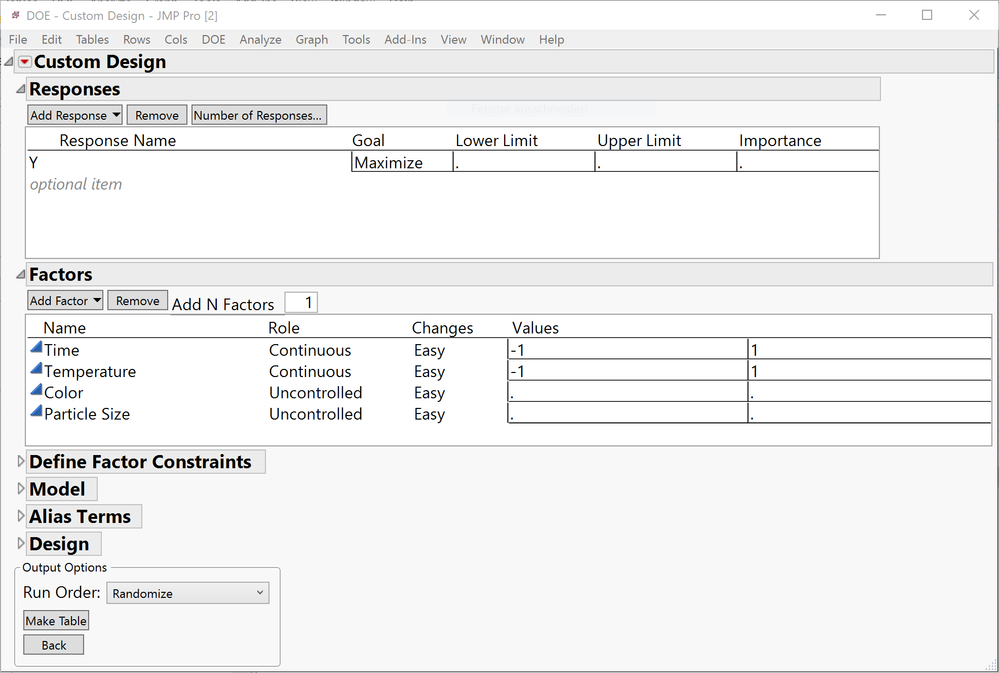The height and width of the screenshot is (673, 999).
Task: Click Temperature low value -1 field
Action: (628, 371)
